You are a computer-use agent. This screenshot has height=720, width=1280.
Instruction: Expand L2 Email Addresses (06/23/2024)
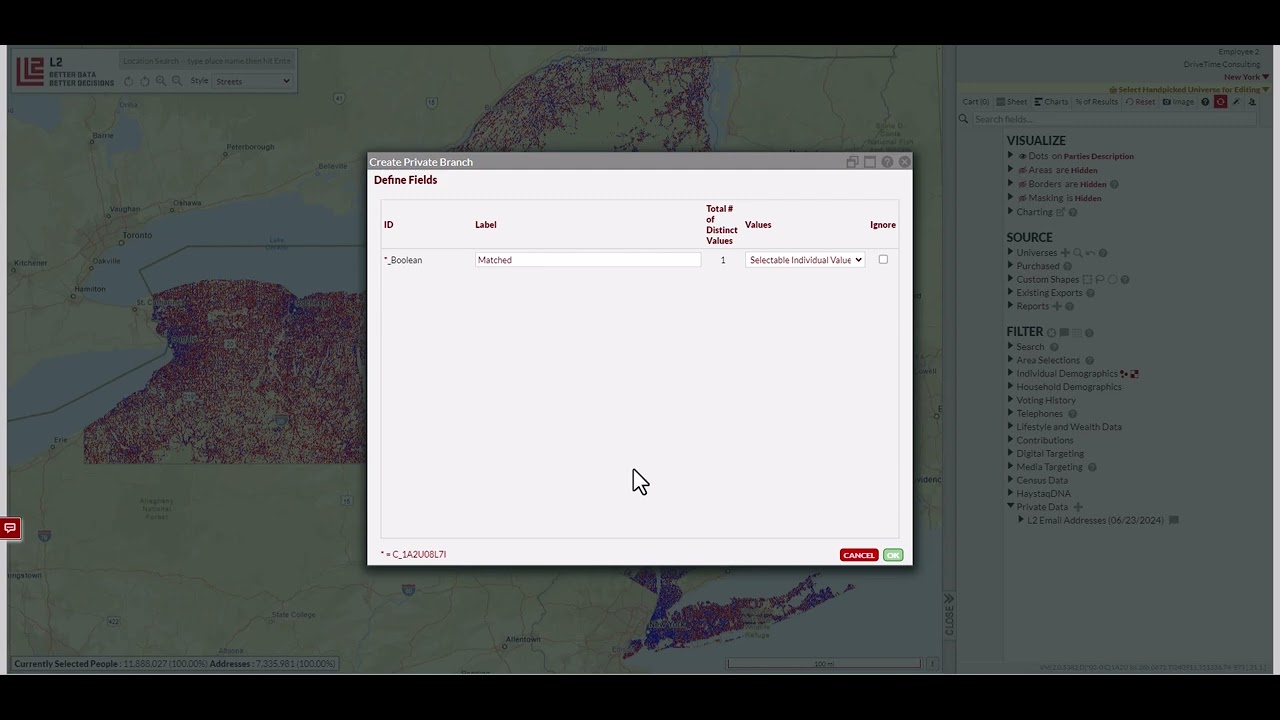[x=1021, y=519]
